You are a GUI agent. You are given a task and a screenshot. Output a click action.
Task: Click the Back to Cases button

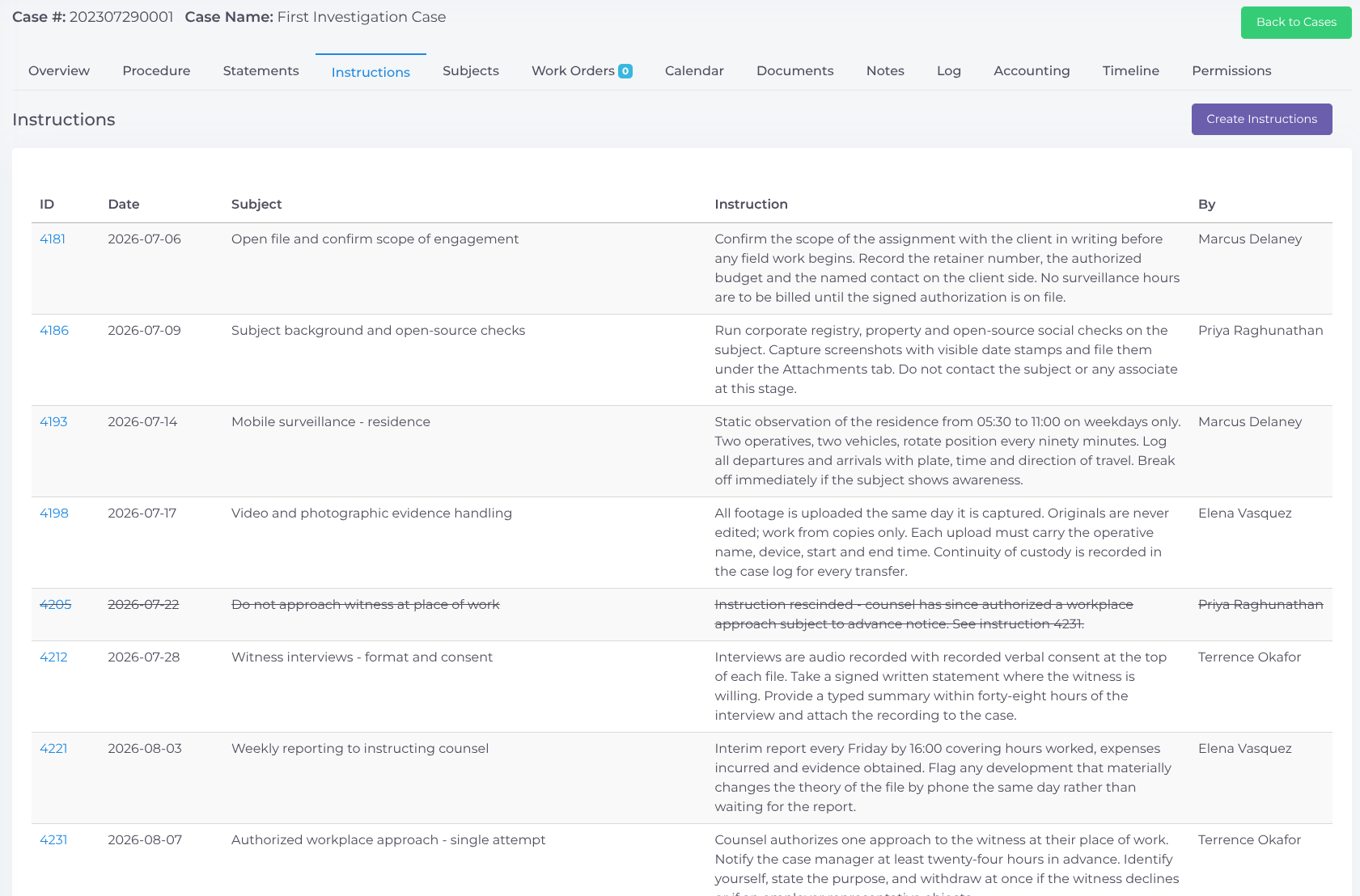point(1296,23)
